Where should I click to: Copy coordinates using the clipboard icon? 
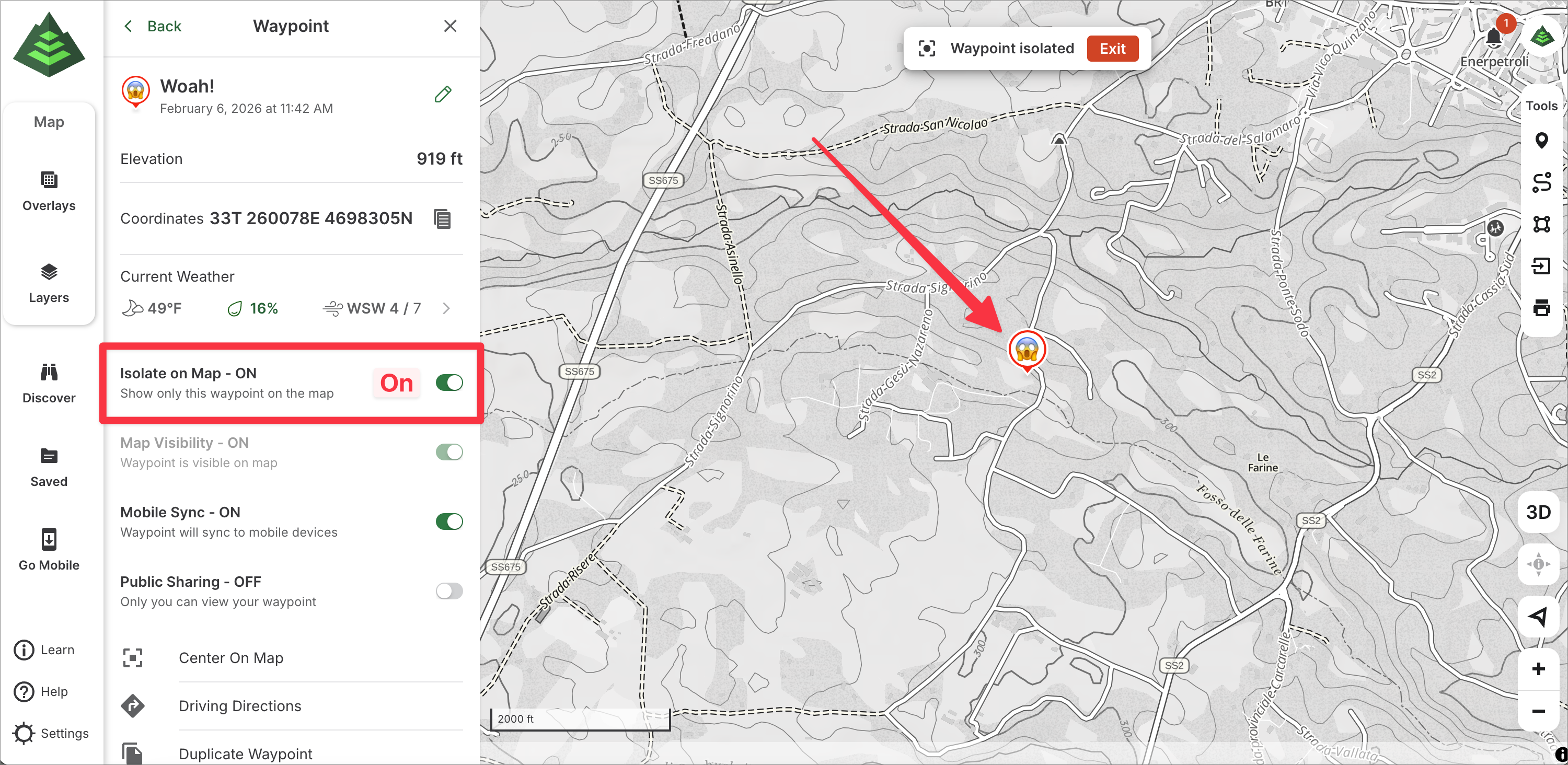(443, 218)
